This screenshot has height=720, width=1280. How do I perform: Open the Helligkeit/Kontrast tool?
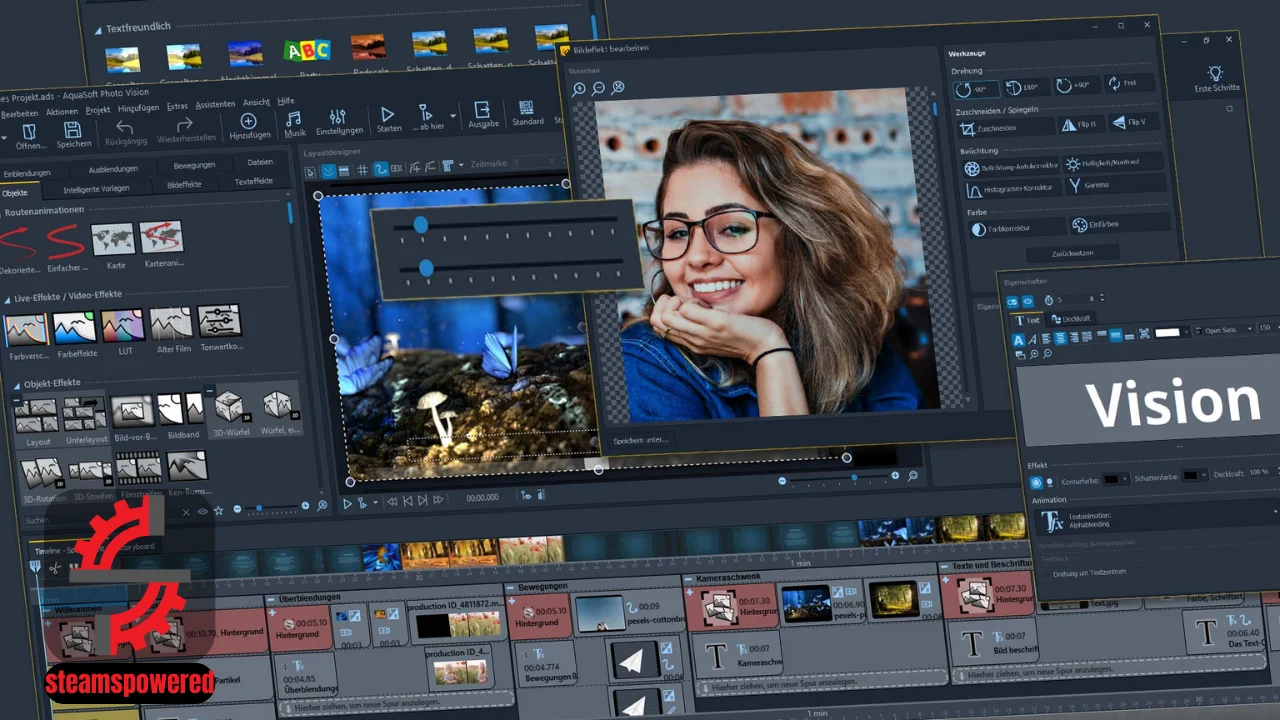coord(1114,162)
